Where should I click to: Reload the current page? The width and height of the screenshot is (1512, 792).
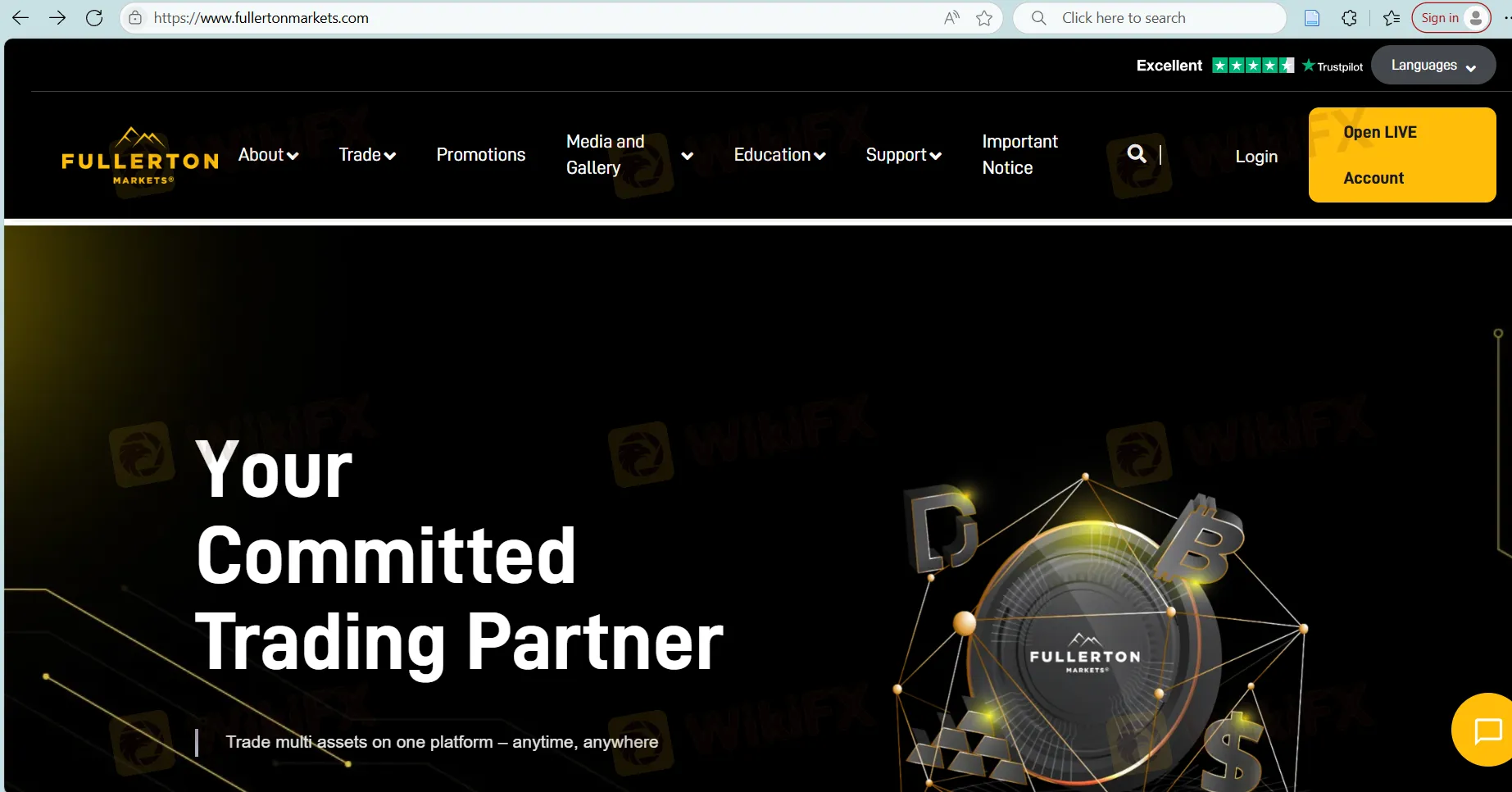94,18
